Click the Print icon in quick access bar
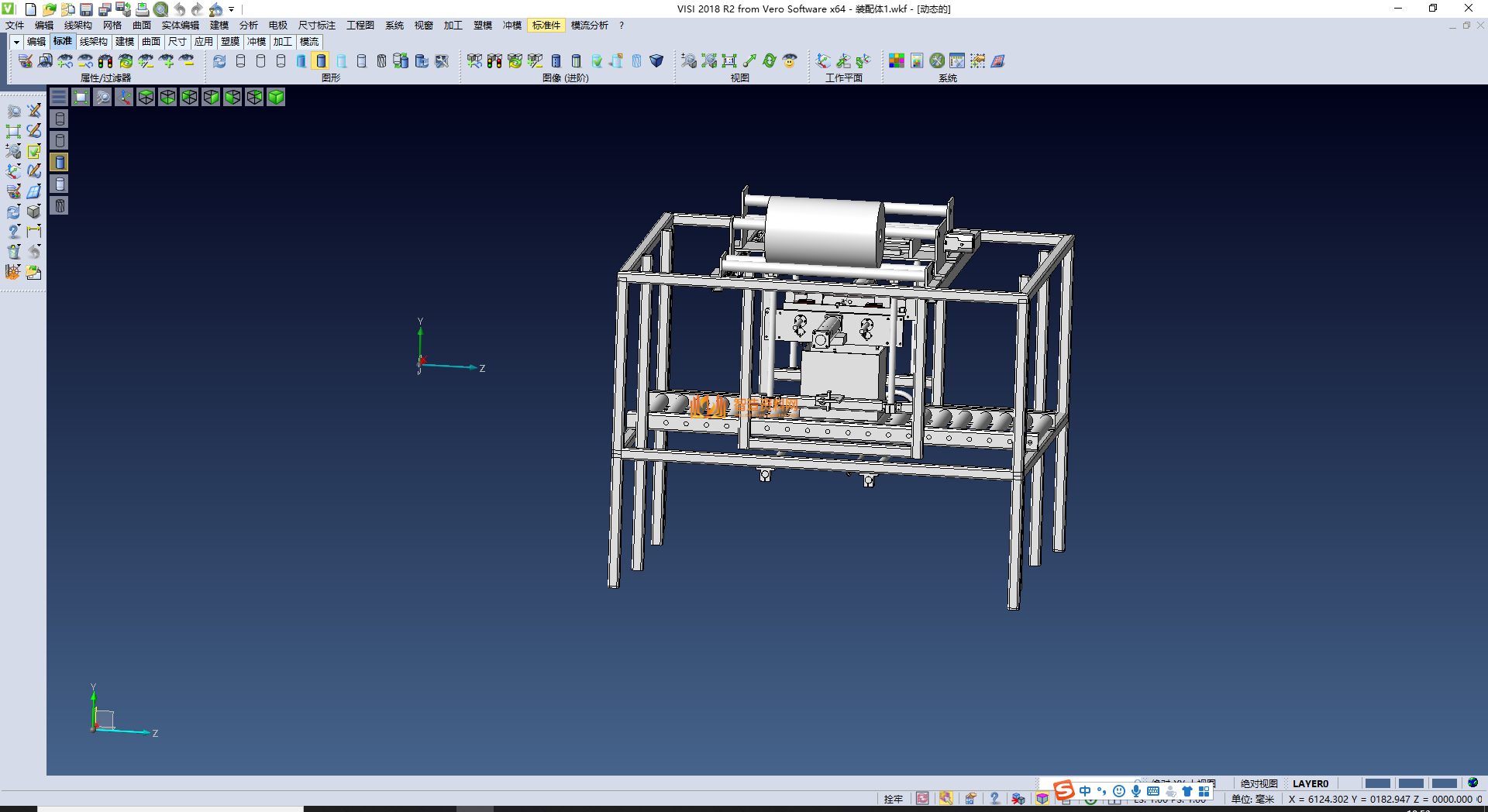The image size is (1488, 812). [142, 9]
